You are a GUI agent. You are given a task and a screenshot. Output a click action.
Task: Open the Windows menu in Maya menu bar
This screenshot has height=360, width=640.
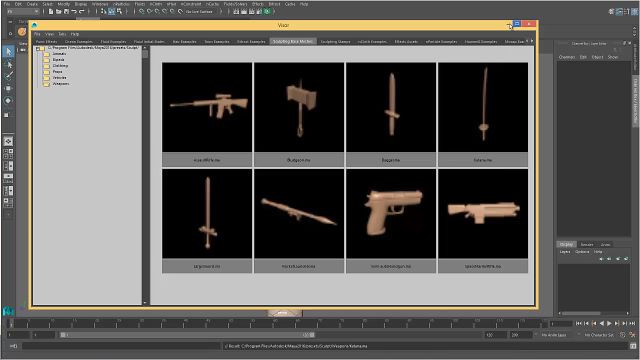[100, 4]
